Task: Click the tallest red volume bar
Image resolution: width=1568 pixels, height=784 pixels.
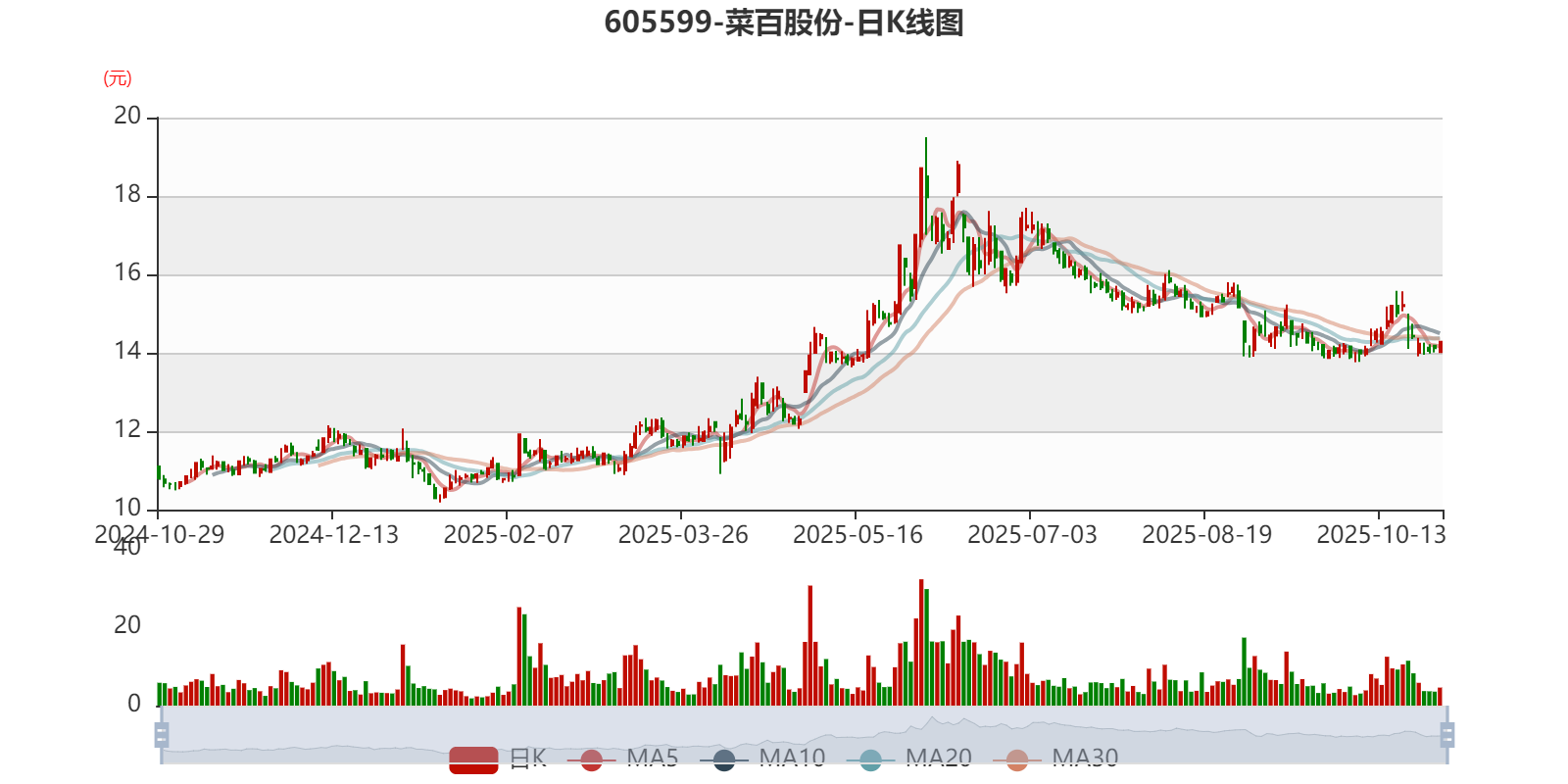Action: point(921,643)
